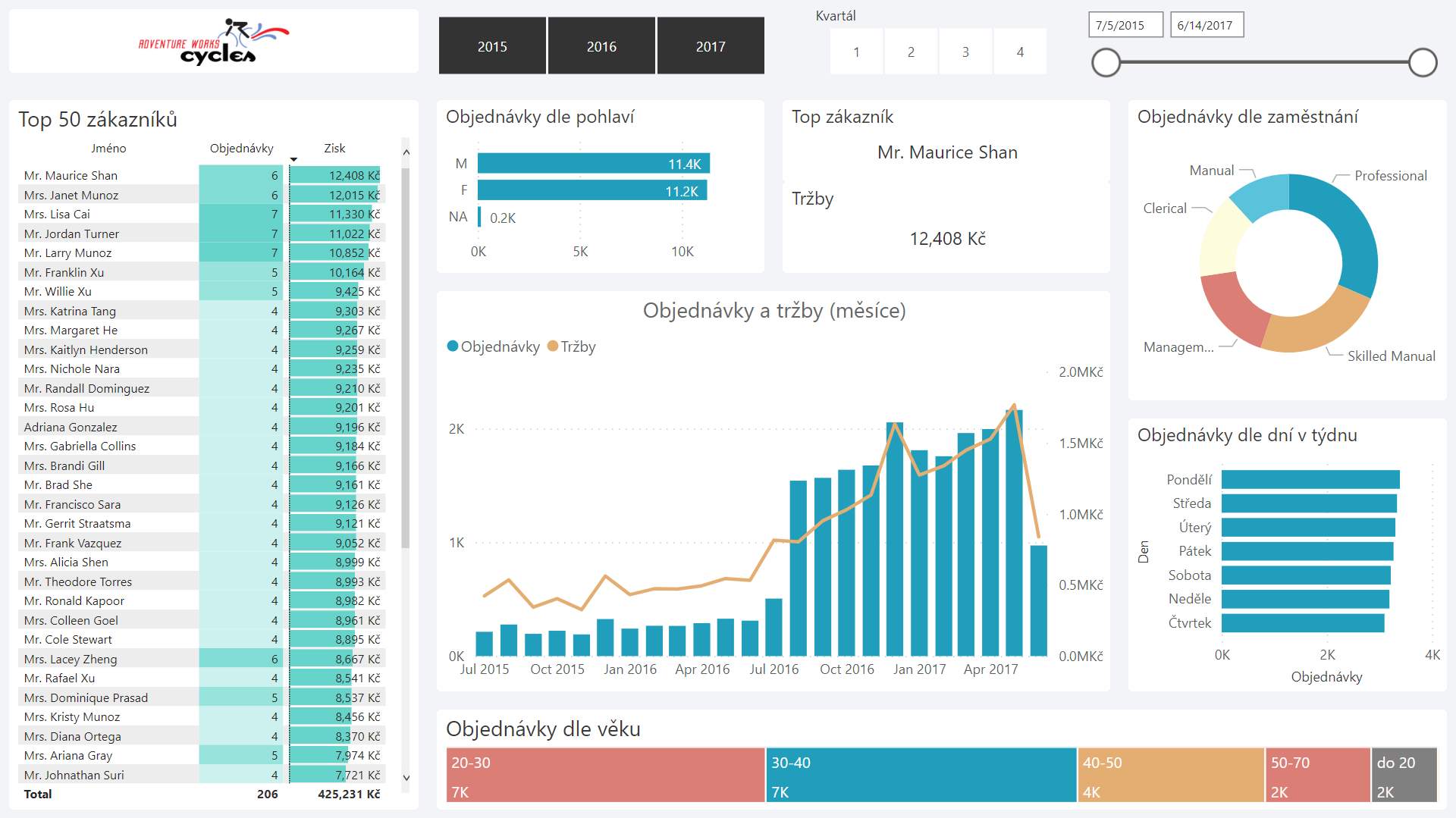
Task: Choose quarter 1 in Kvartál slicer
Action: tap(856, 52)
